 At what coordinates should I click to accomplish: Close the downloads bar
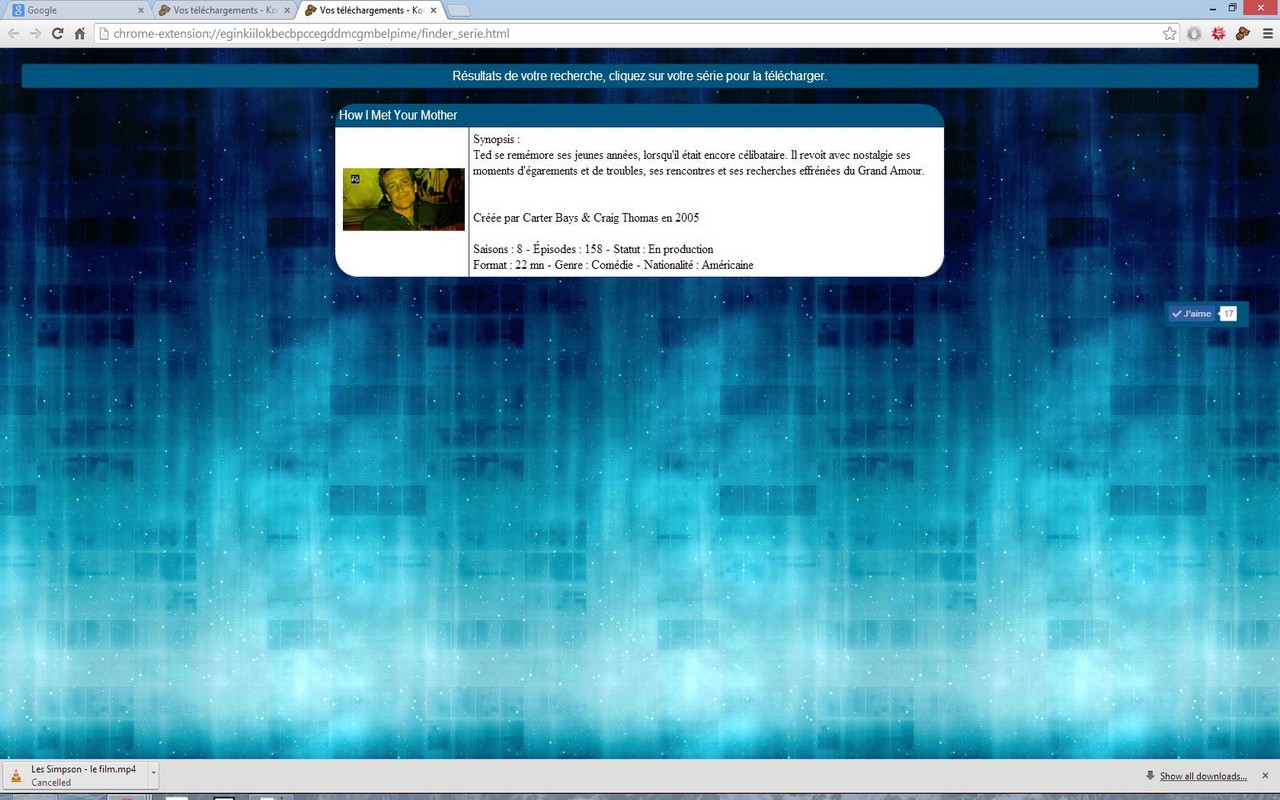1265,776
